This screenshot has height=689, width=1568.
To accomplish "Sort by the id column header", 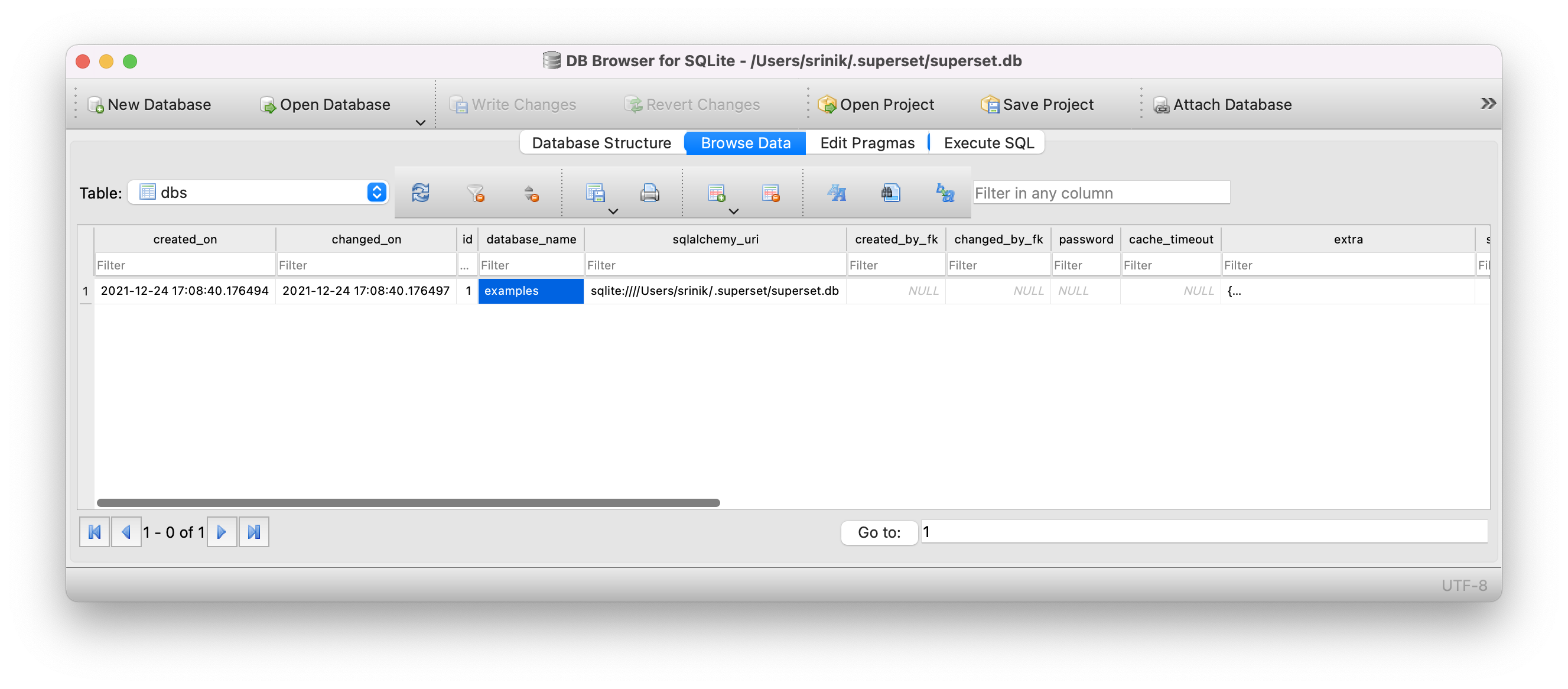I will click(467, 239).
